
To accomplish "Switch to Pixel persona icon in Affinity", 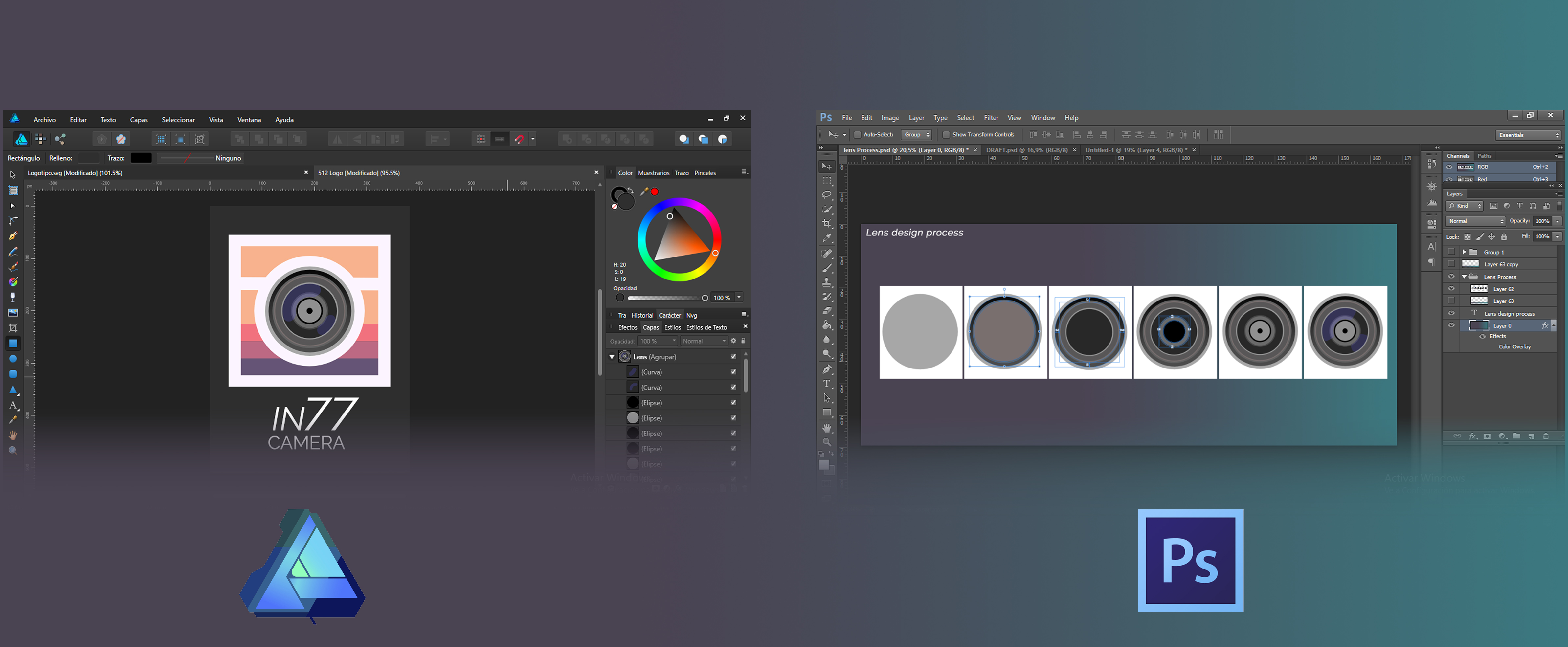I will coord(40,139).
